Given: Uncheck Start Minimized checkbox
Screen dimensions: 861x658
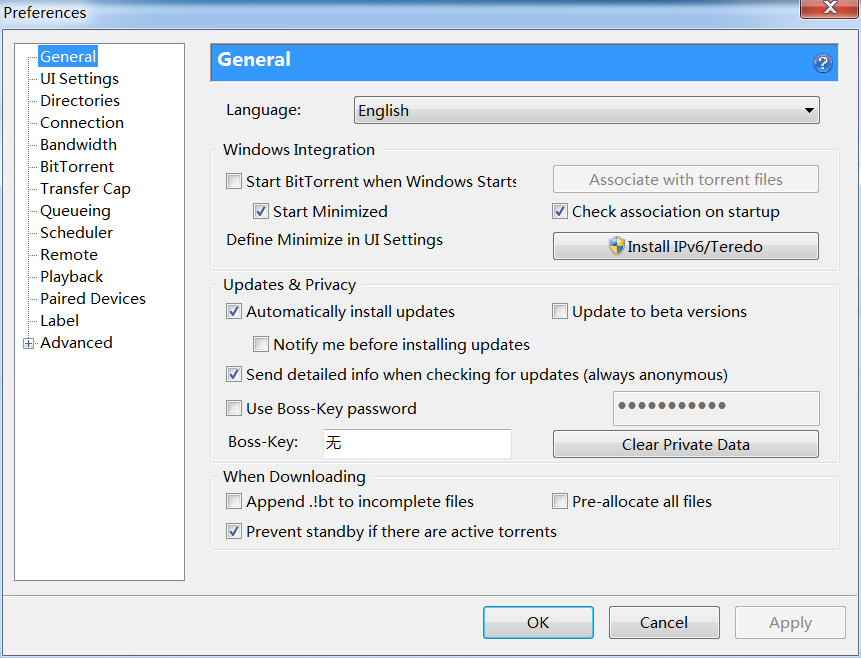Looking at the screenshot, I should coord(261,212).
